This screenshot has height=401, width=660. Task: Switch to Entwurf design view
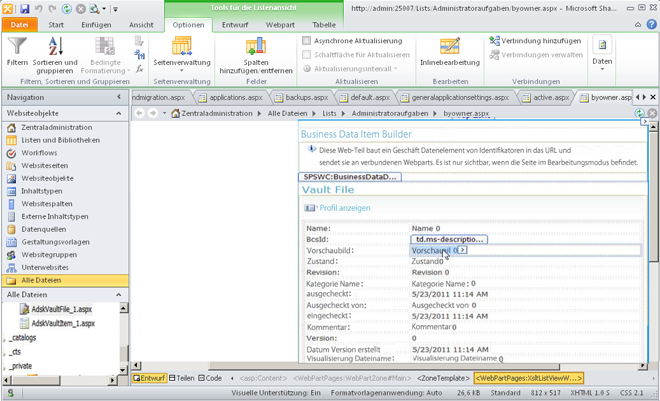pyautogui.click(x=149, y=378)
